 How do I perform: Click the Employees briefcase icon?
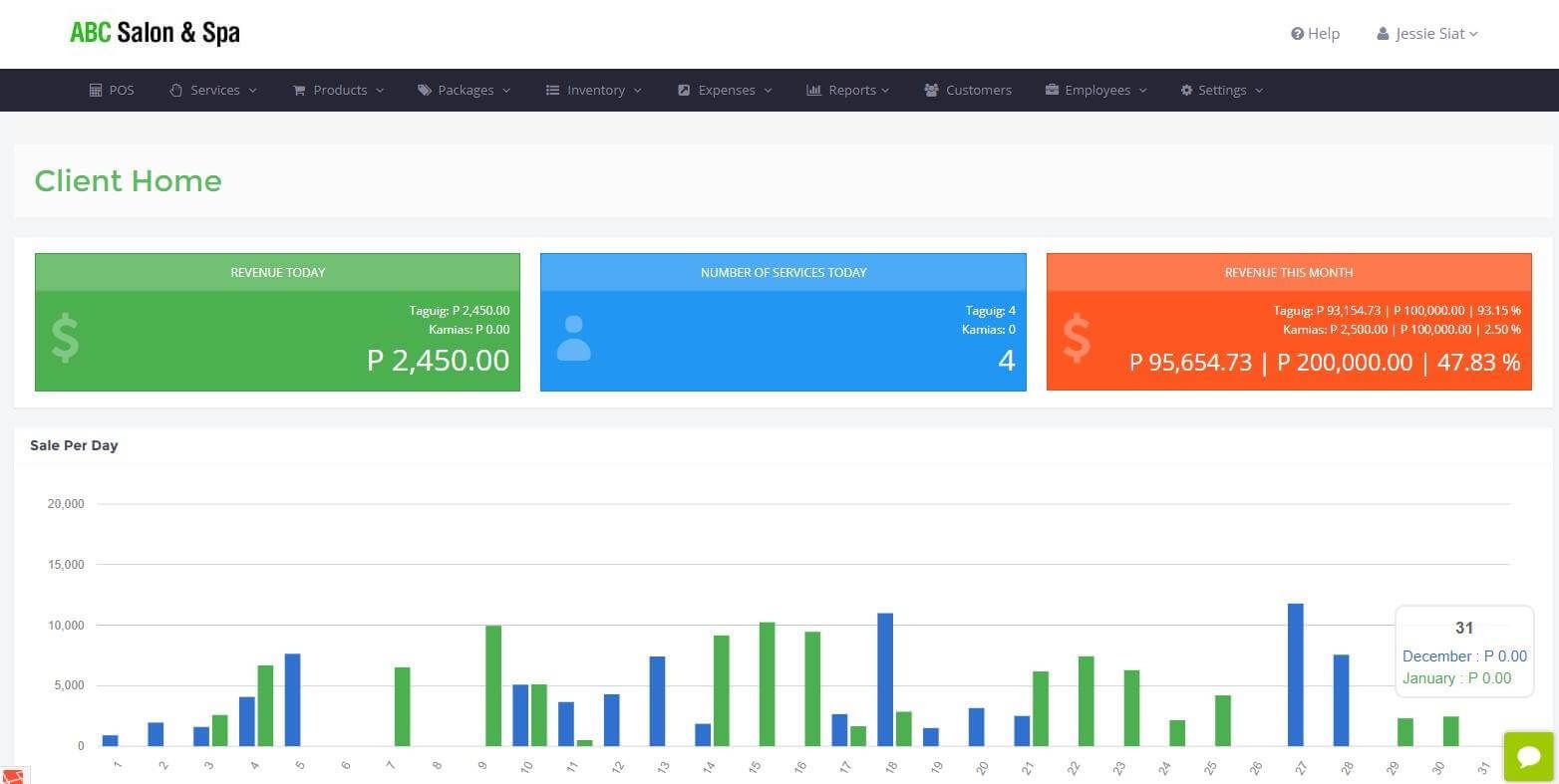1052,90
